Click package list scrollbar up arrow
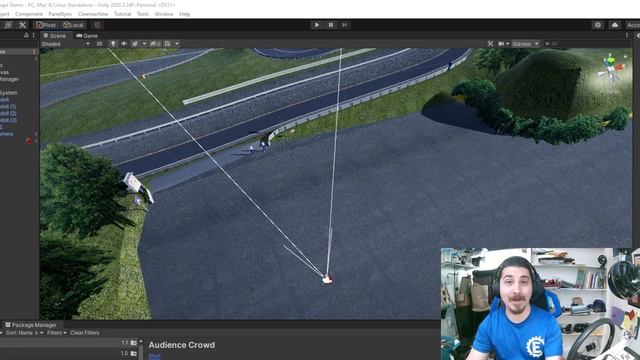 pyautogui.click(x=141, y=342)
